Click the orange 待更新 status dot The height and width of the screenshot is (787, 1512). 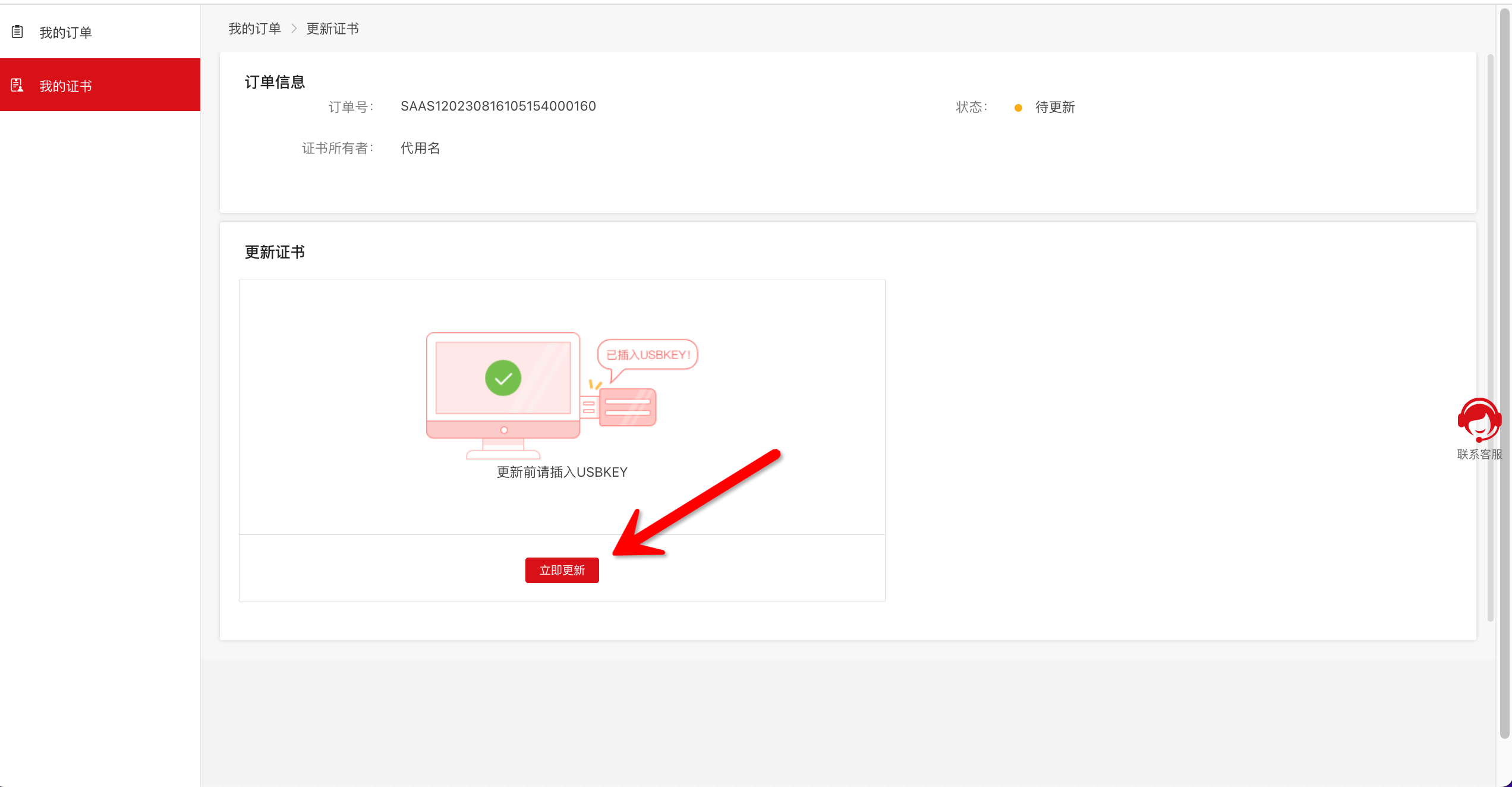(1018, 108)
